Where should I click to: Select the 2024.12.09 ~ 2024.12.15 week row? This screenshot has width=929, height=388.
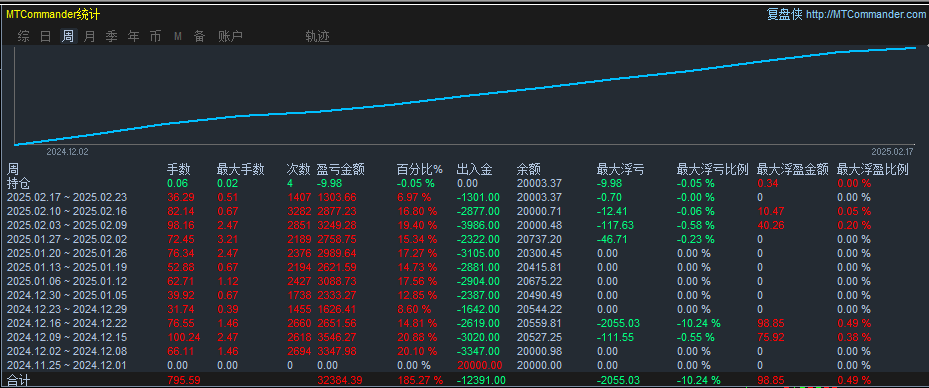click(x=464, y=338)
